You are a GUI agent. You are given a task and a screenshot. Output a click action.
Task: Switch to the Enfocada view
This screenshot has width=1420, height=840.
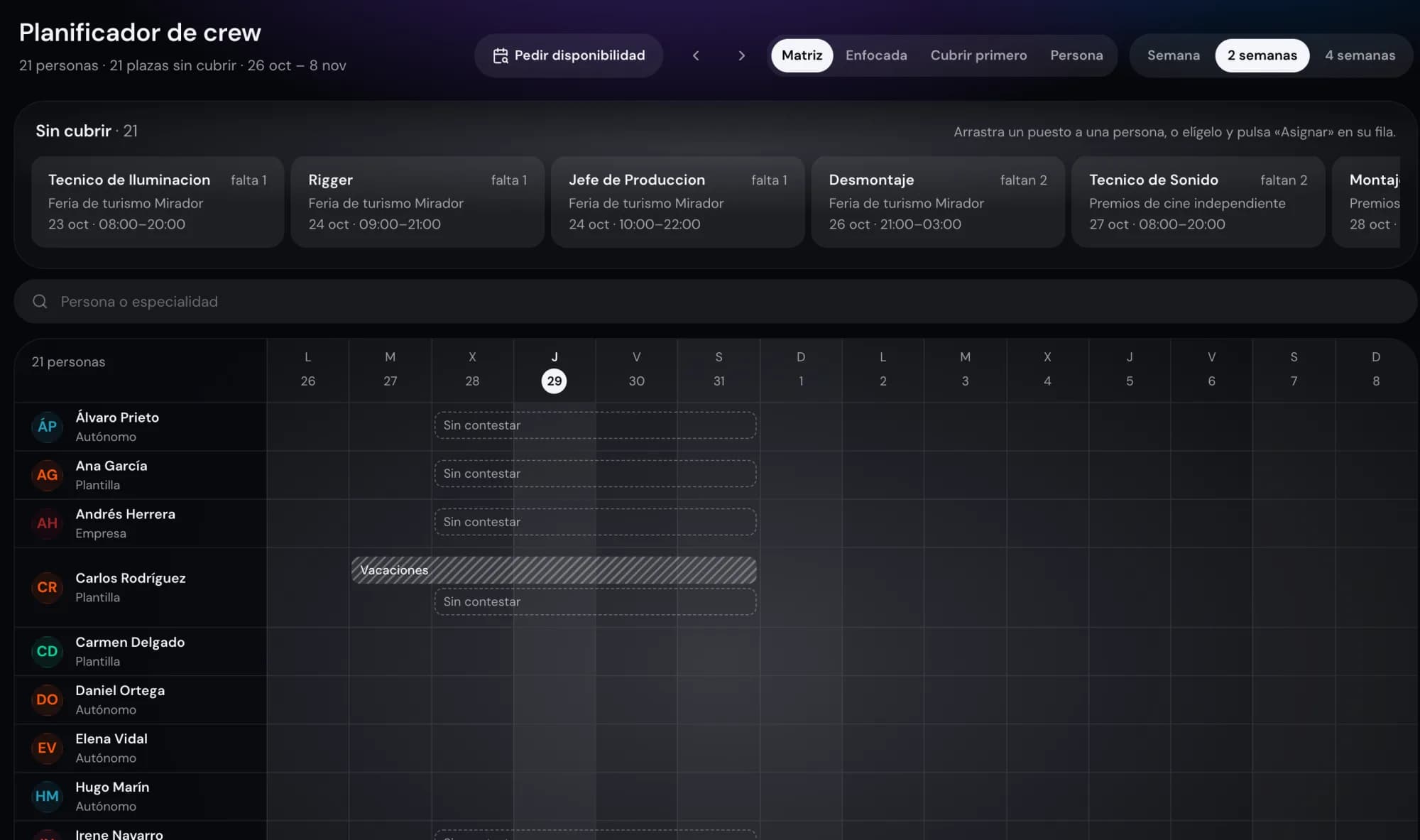876,55
